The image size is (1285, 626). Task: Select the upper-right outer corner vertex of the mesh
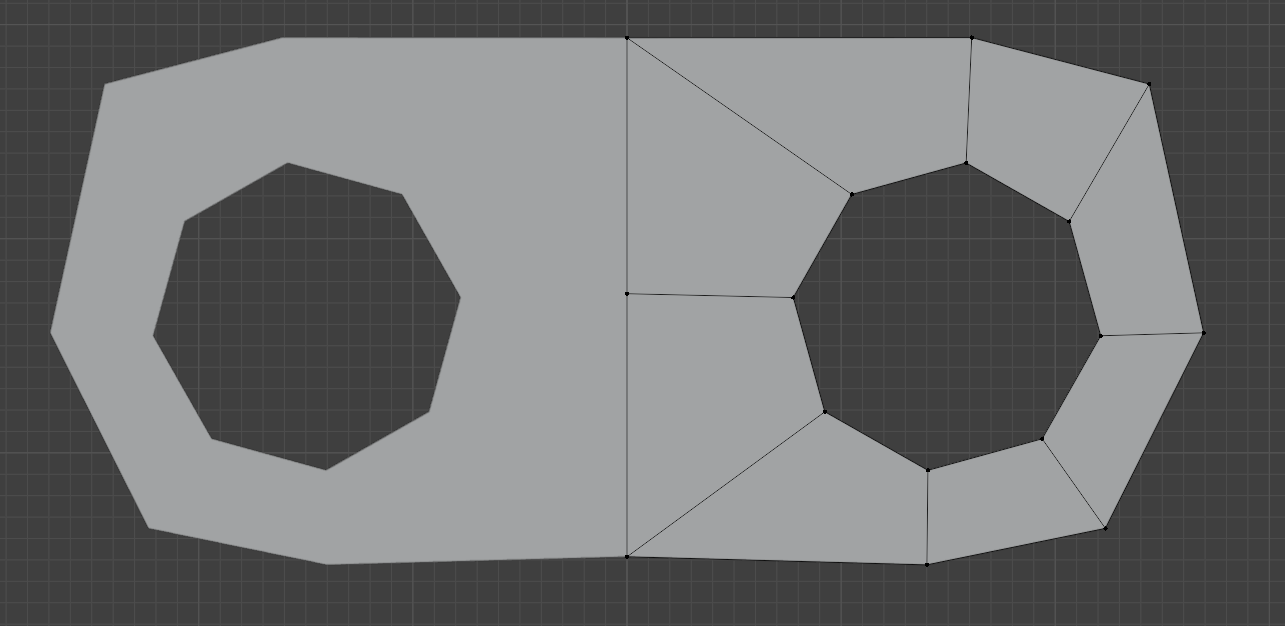[x=1149, y=84]
